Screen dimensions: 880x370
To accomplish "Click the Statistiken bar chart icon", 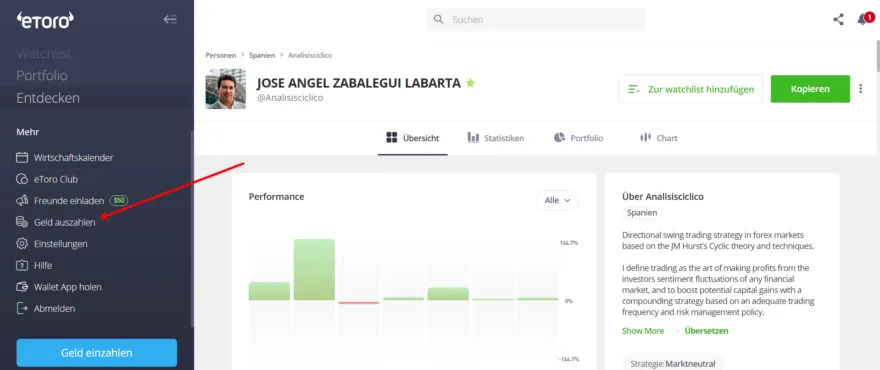I will (x=473, y=138).
